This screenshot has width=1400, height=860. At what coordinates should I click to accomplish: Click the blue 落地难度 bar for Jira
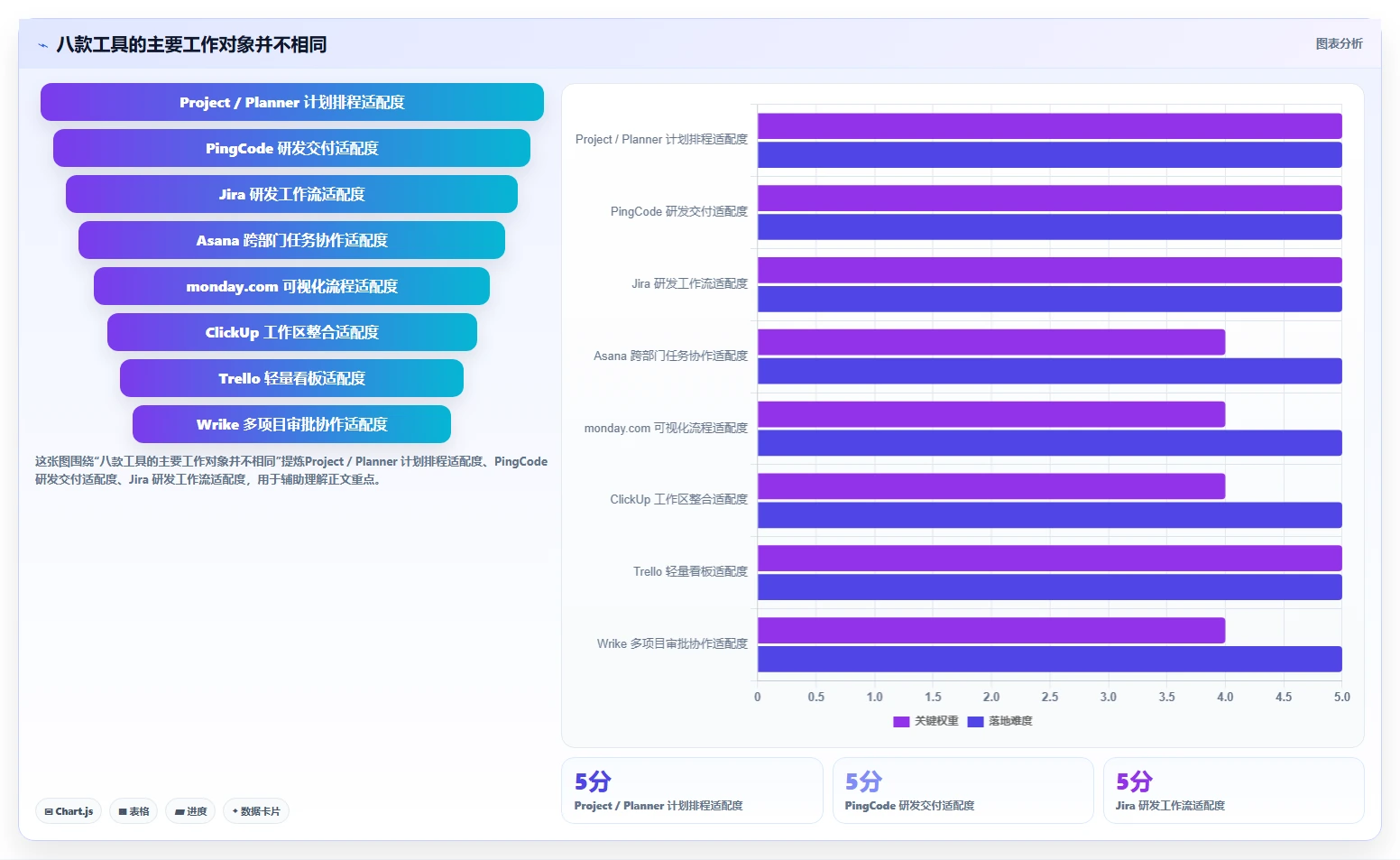point(1050,300)
